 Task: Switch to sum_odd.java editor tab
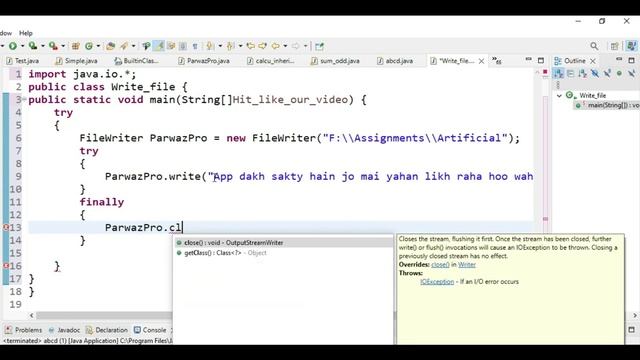(335, 61)
